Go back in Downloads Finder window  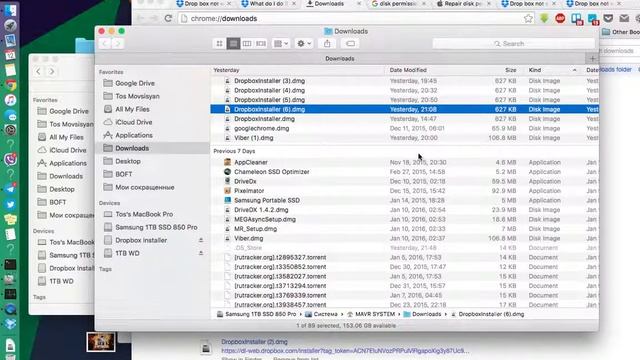[x=104, y=43]
